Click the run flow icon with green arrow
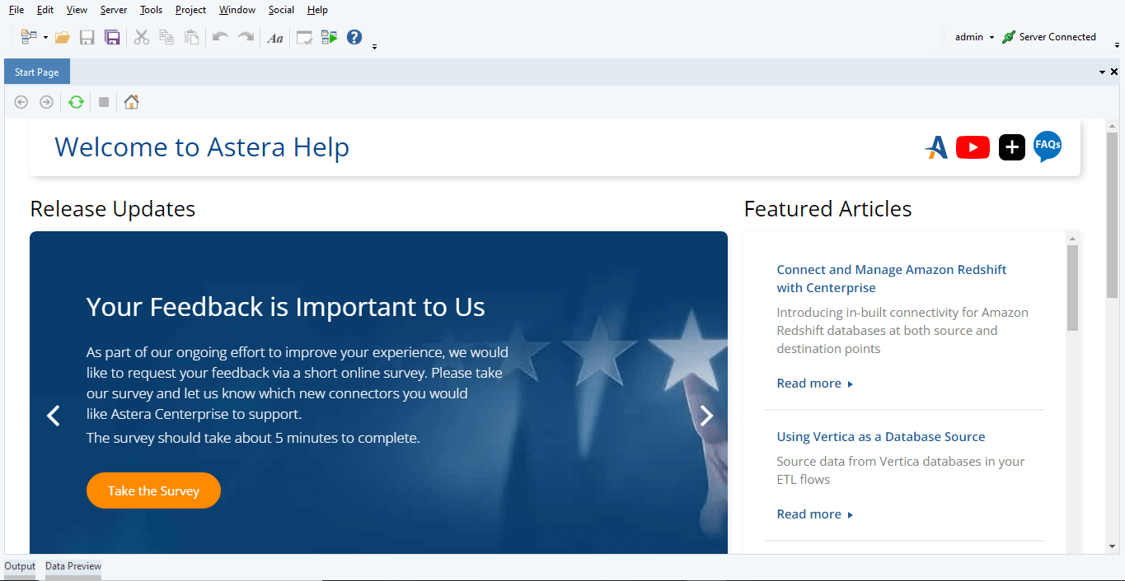This screenshot has height=581, width=1125. pos(329,38)
